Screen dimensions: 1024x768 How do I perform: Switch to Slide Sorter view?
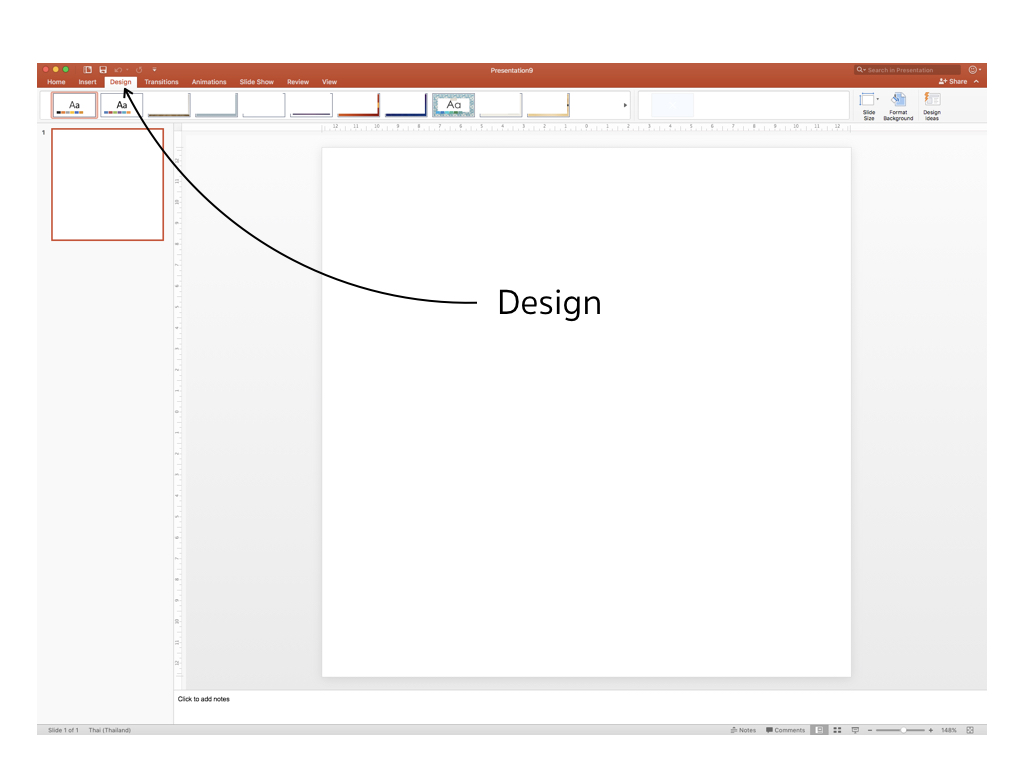tap(837, 730)
